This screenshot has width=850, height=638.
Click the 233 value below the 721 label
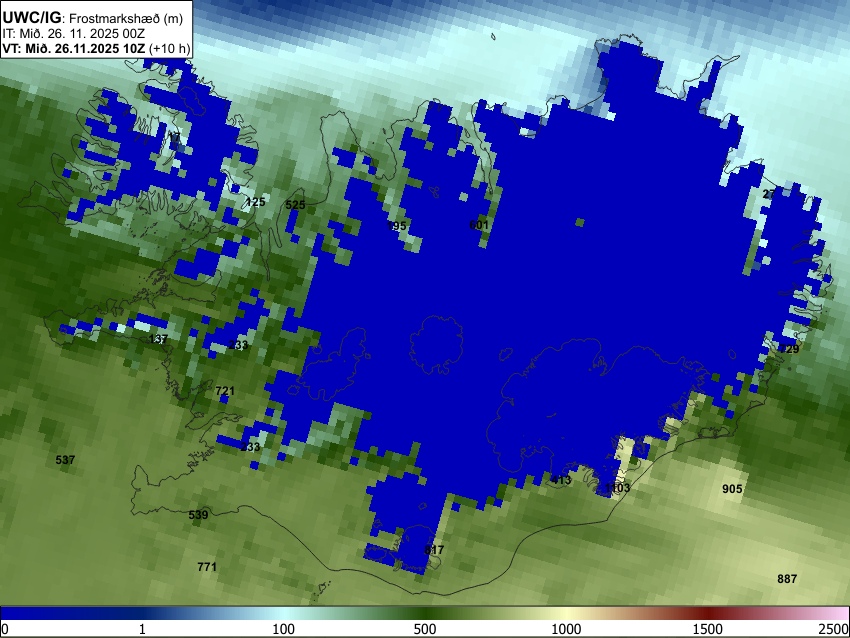click(250, 447)
